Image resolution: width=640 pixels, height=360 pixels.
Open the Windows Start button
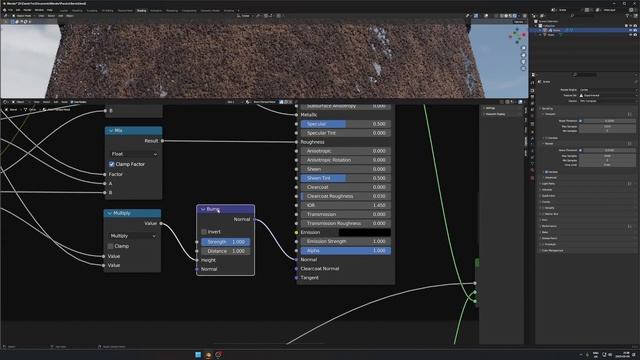click(198, 355)
